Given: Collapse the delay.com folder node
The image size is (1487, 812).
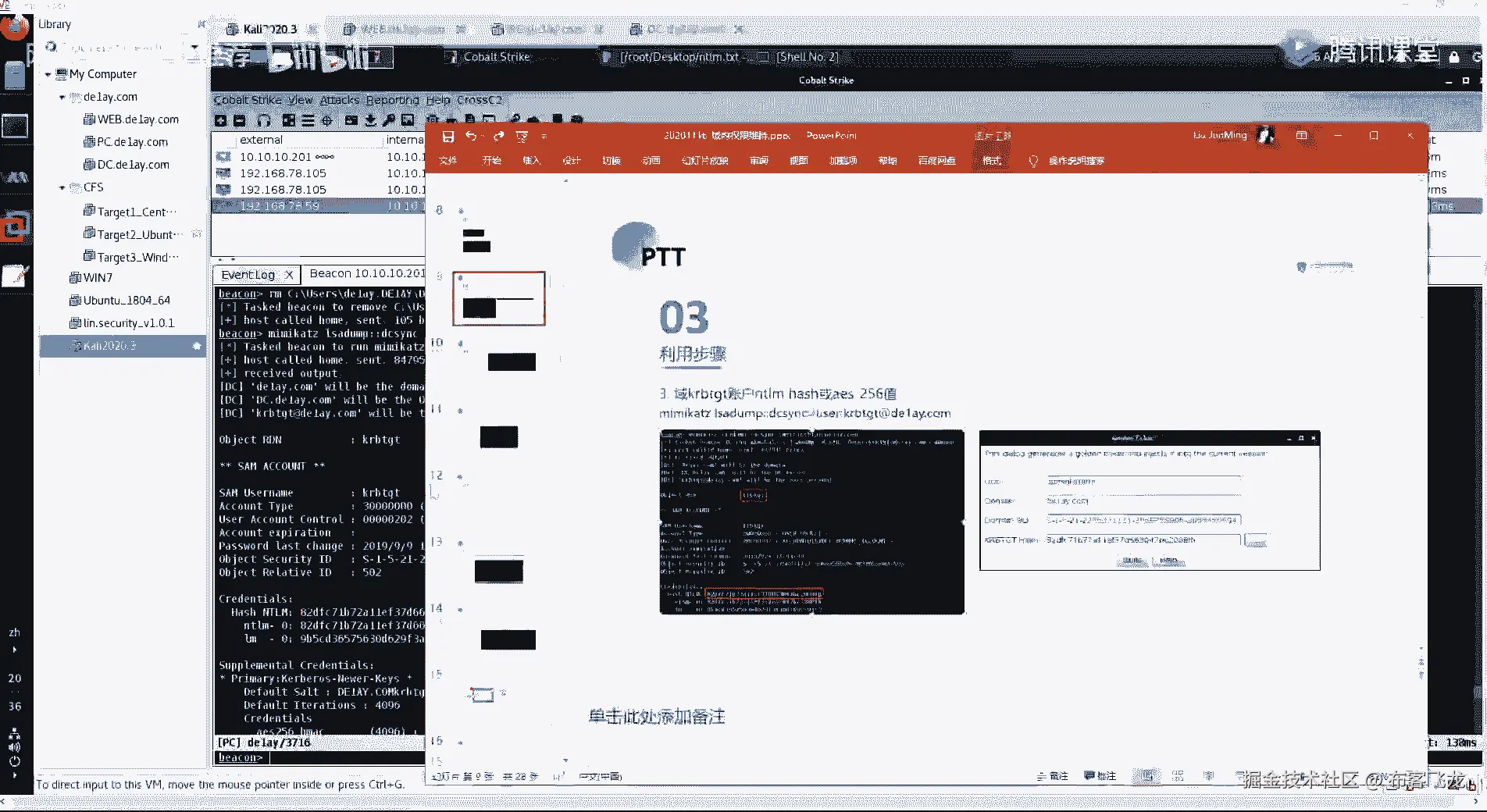Looking at the screenshot, I should [x=62, y=98].
